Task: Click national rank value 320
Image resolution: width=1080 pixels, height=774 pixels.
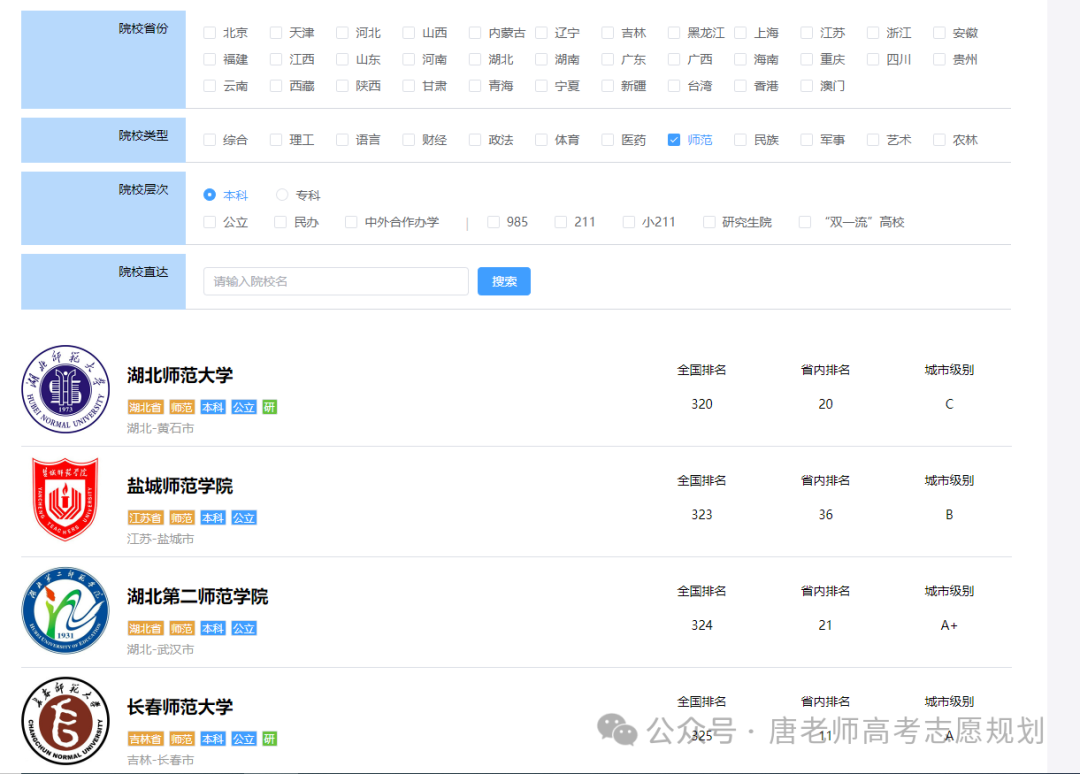Action: tap(702, 404)
